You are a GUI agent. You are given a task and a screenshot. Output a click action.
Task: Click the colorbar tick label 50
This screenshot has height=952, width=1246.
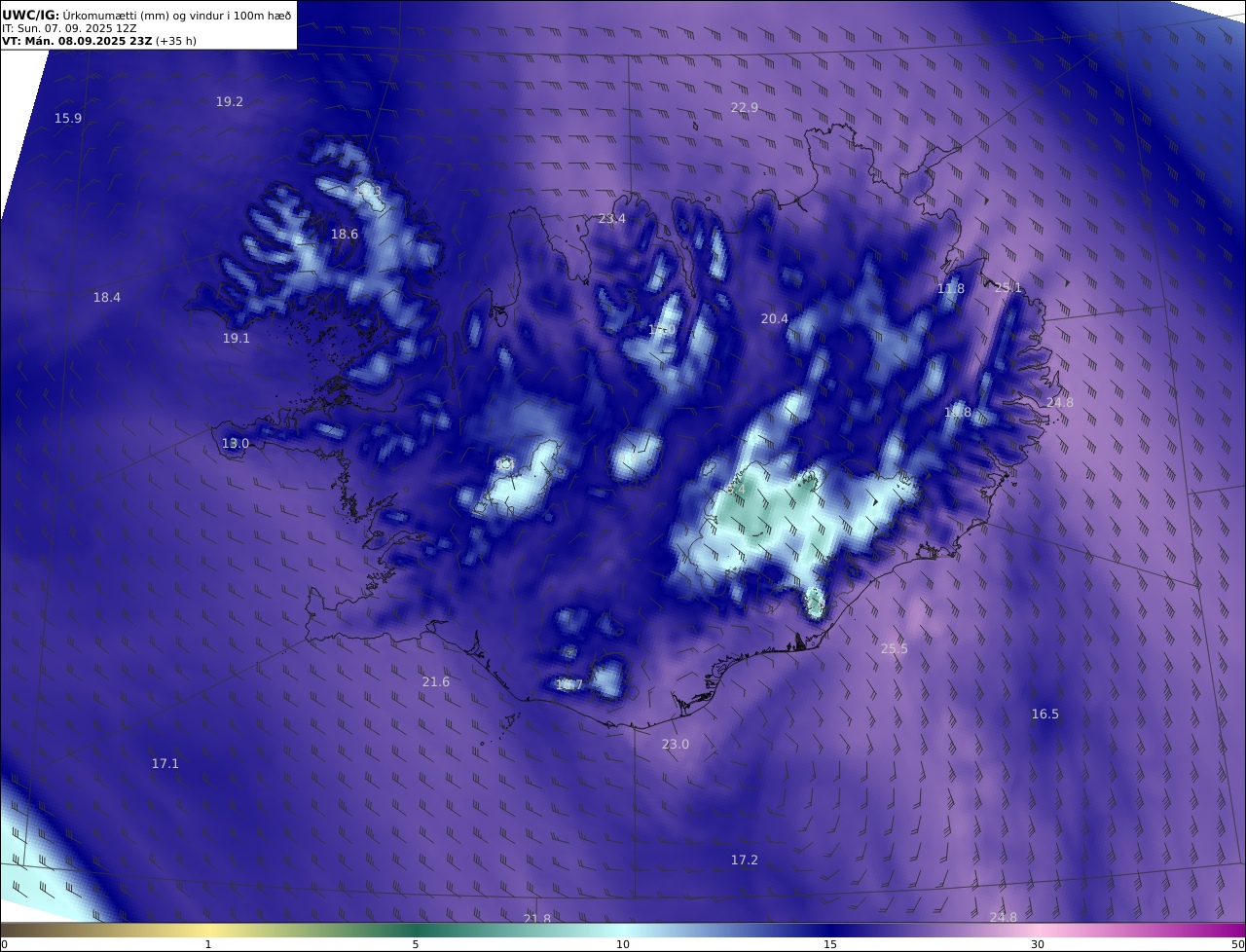[1237, 944]
